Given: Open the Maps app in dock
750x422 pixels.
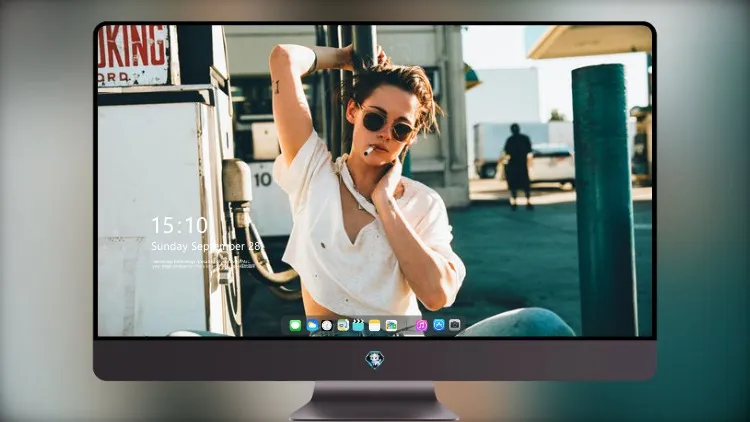Looking at the screenshot, I should tap(343, 326).
